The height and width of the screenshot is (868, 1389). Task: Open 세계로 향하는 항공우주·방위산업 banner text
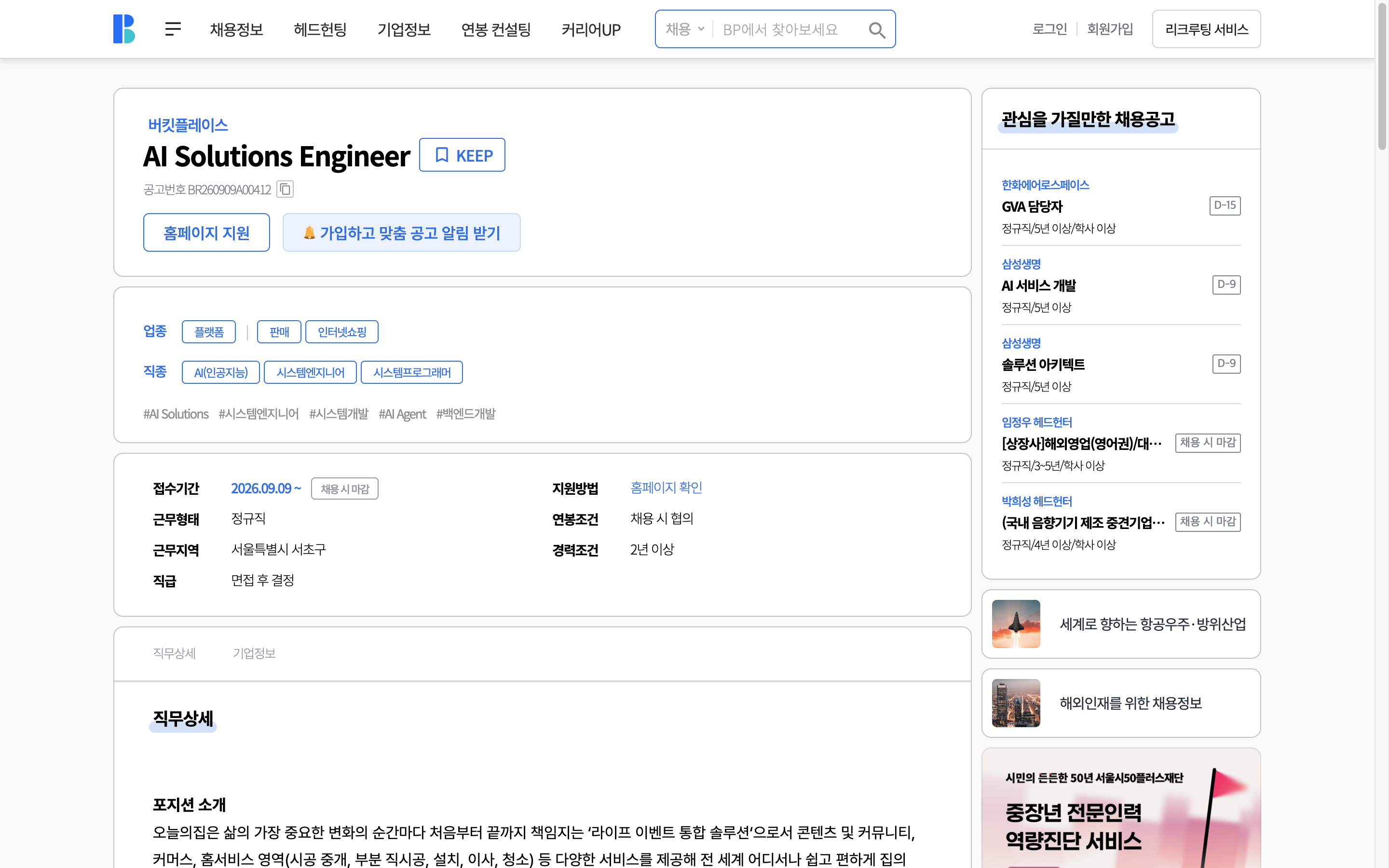[x=1153, y=624]
